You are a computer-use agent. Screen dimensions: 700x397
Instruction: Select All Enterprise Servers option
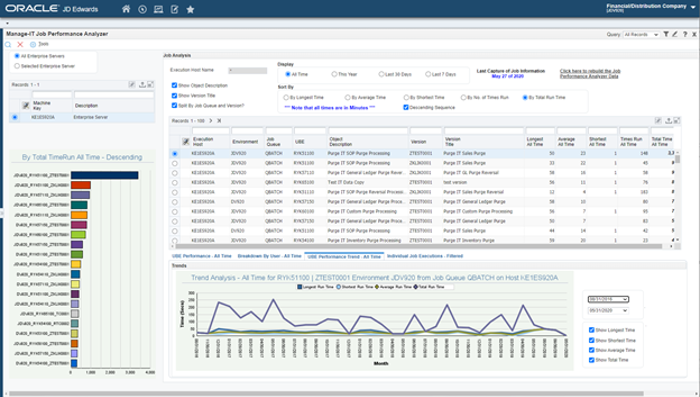(x=17, y=56)
